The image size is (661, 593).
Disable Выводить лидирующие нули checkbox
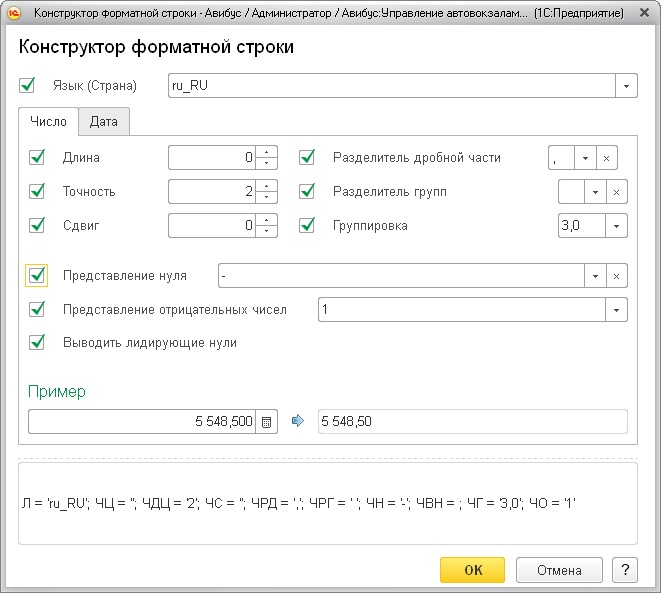(38, 343)
